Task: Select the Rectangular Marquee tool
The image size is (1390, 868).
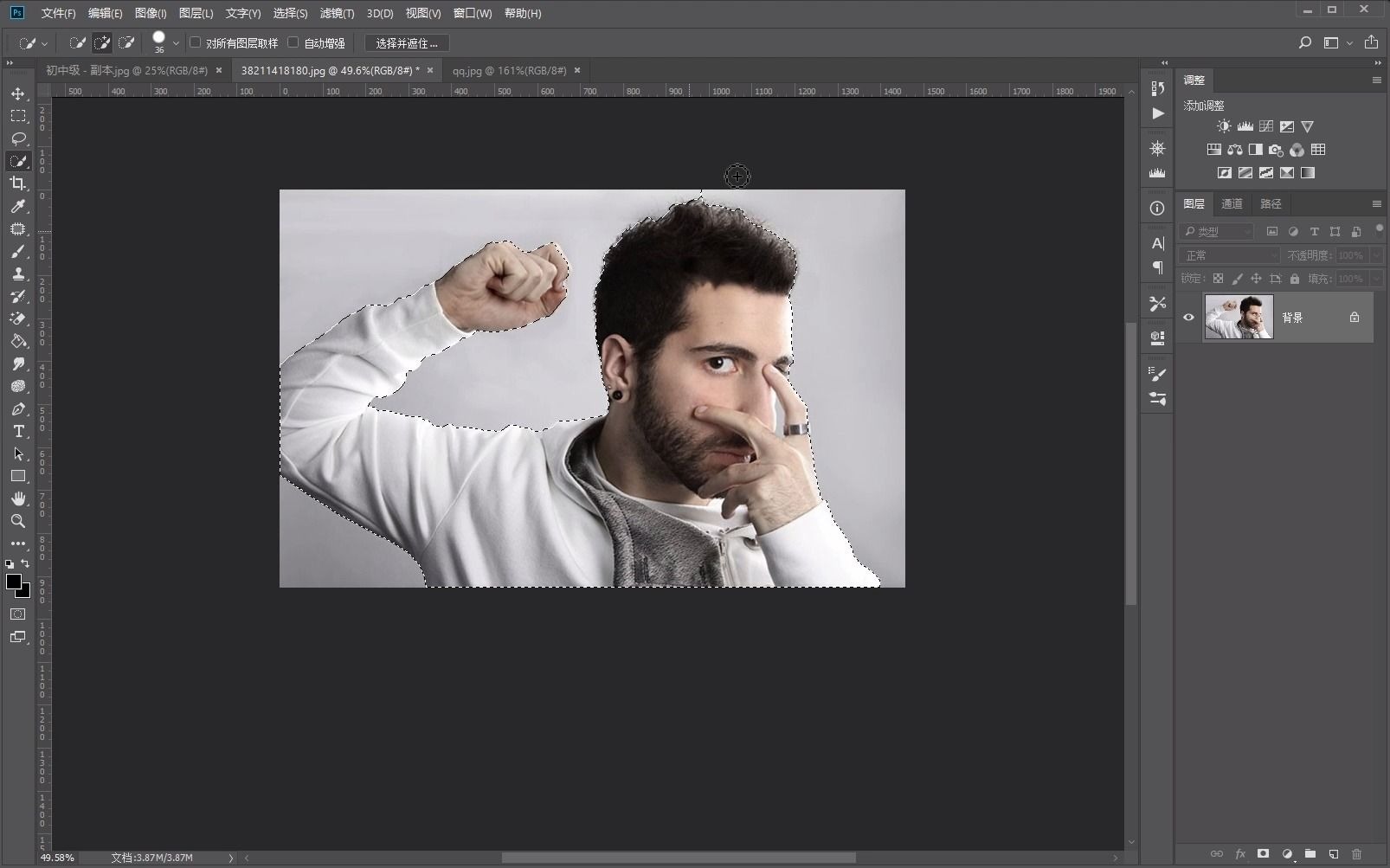Action: [18, 116]
